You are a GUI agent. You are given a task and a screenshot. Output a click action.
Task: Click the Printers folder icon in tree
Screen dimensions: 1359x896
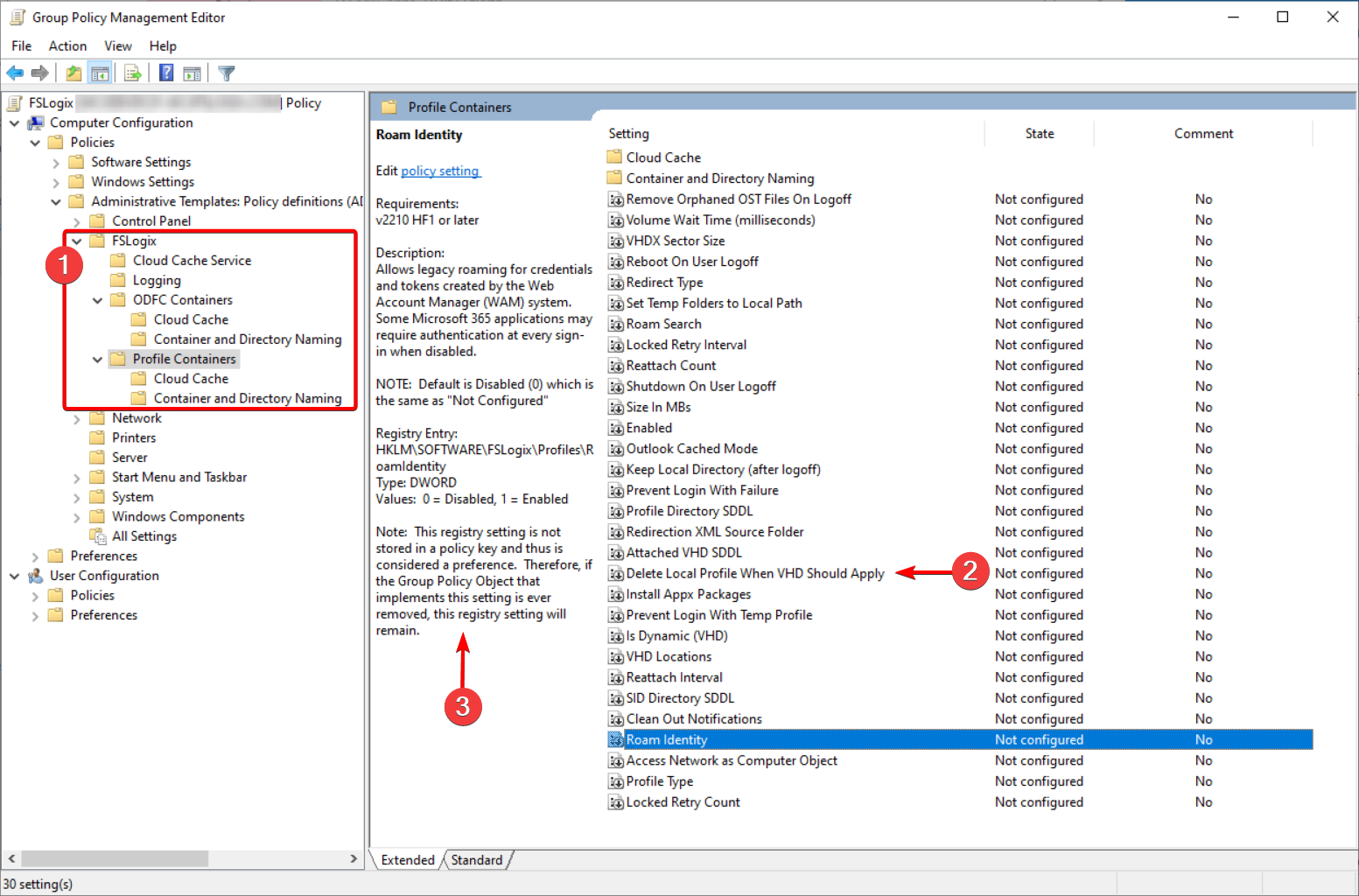tap(97, 437)
